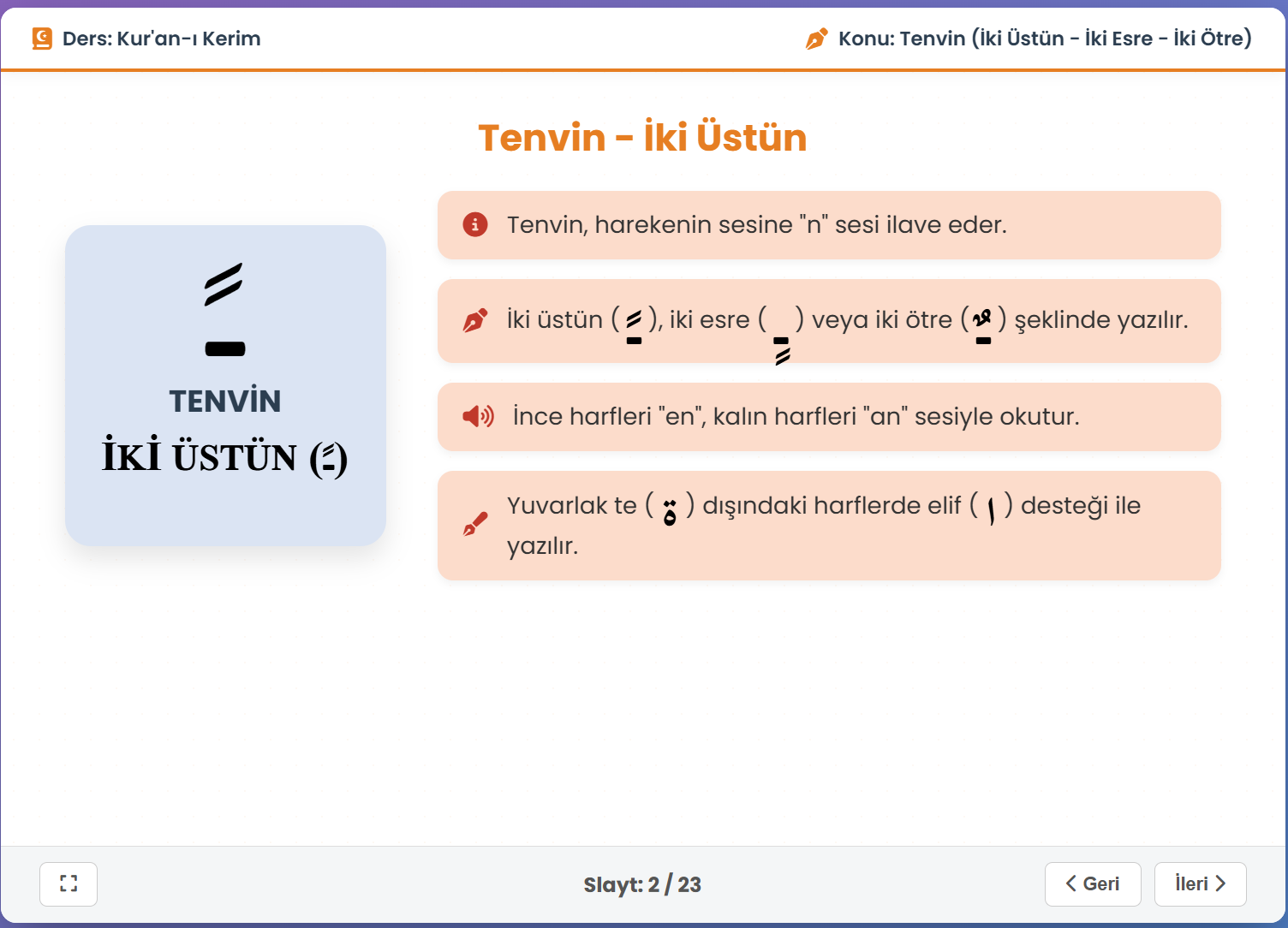Advance to next slide with İleri
Screen dimensions: 1288x928
click(1200, 883)
